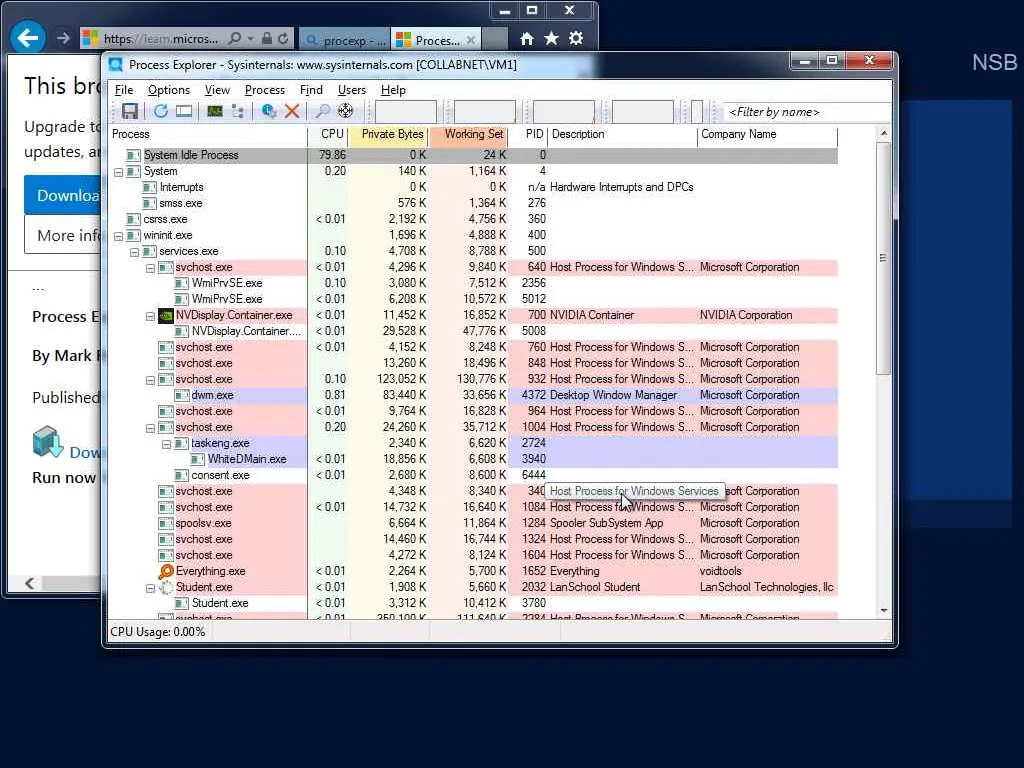Viewport: 1024px width, 768px height.
Task: Click the process properties toolbar icon
Action: pos(268,111)
